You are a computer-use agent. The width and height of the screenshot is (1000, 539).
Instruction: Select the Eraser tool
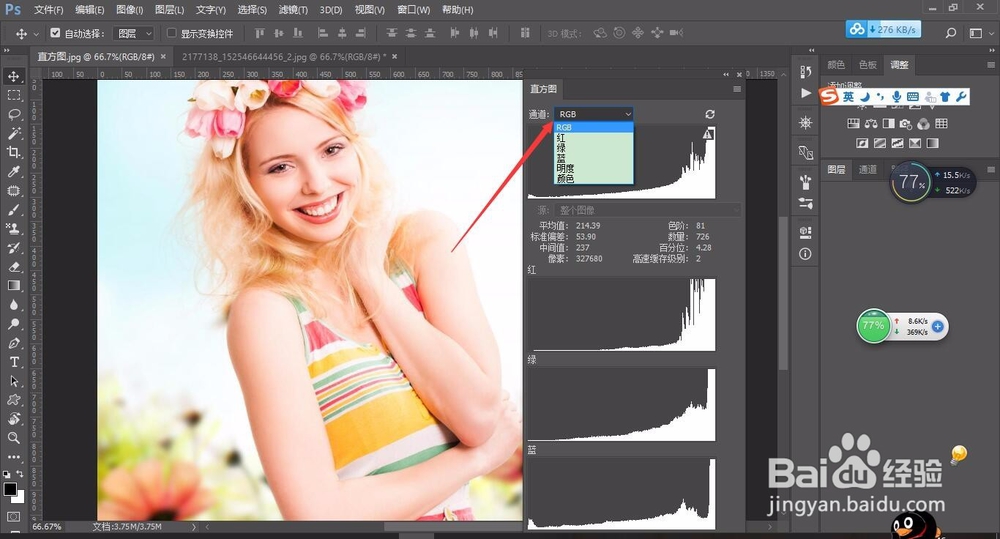(x=13, y=267)
